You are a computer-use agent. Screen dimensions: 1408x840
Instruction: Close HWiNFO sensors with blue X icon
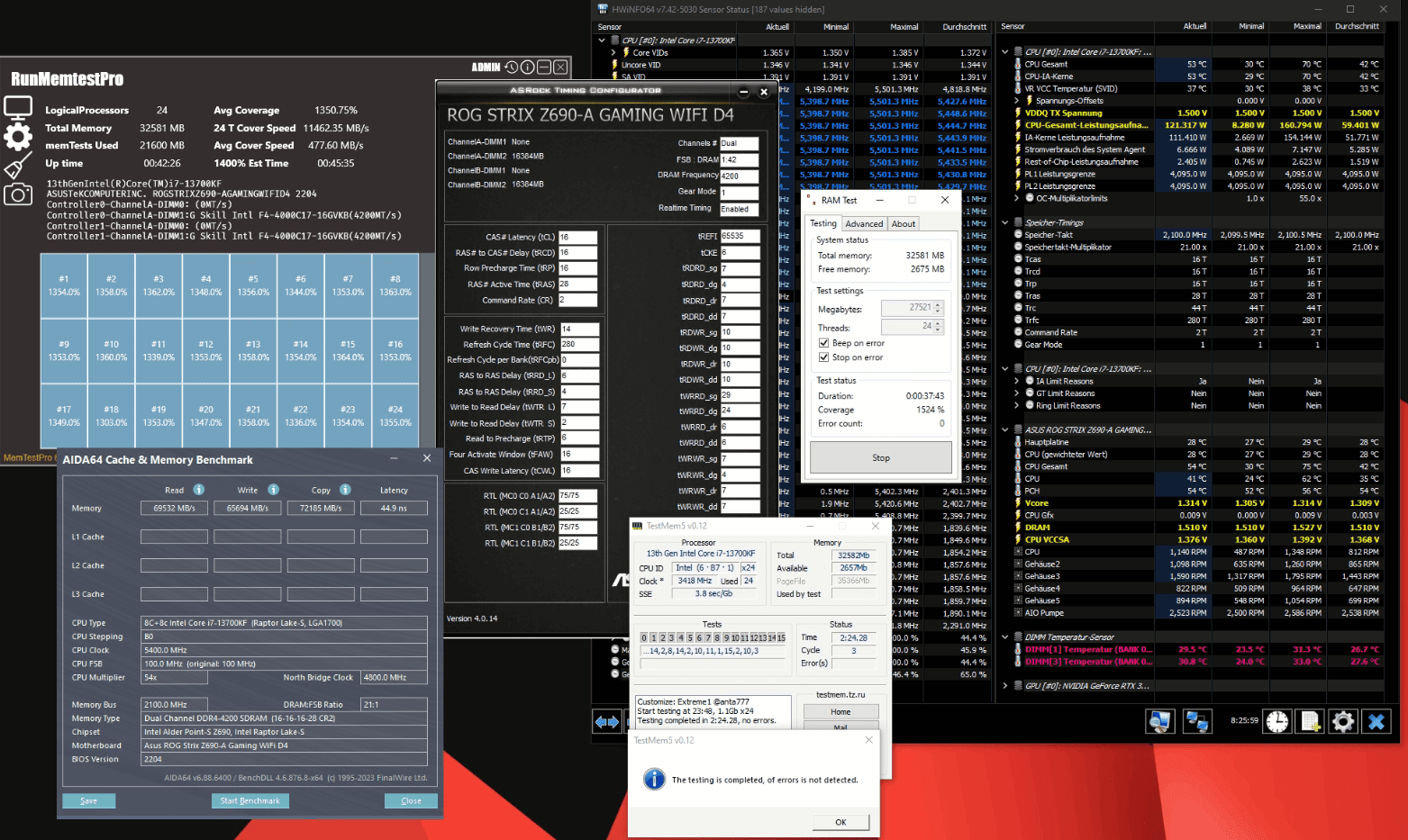pyautogui.click(x=1376, y=721)
